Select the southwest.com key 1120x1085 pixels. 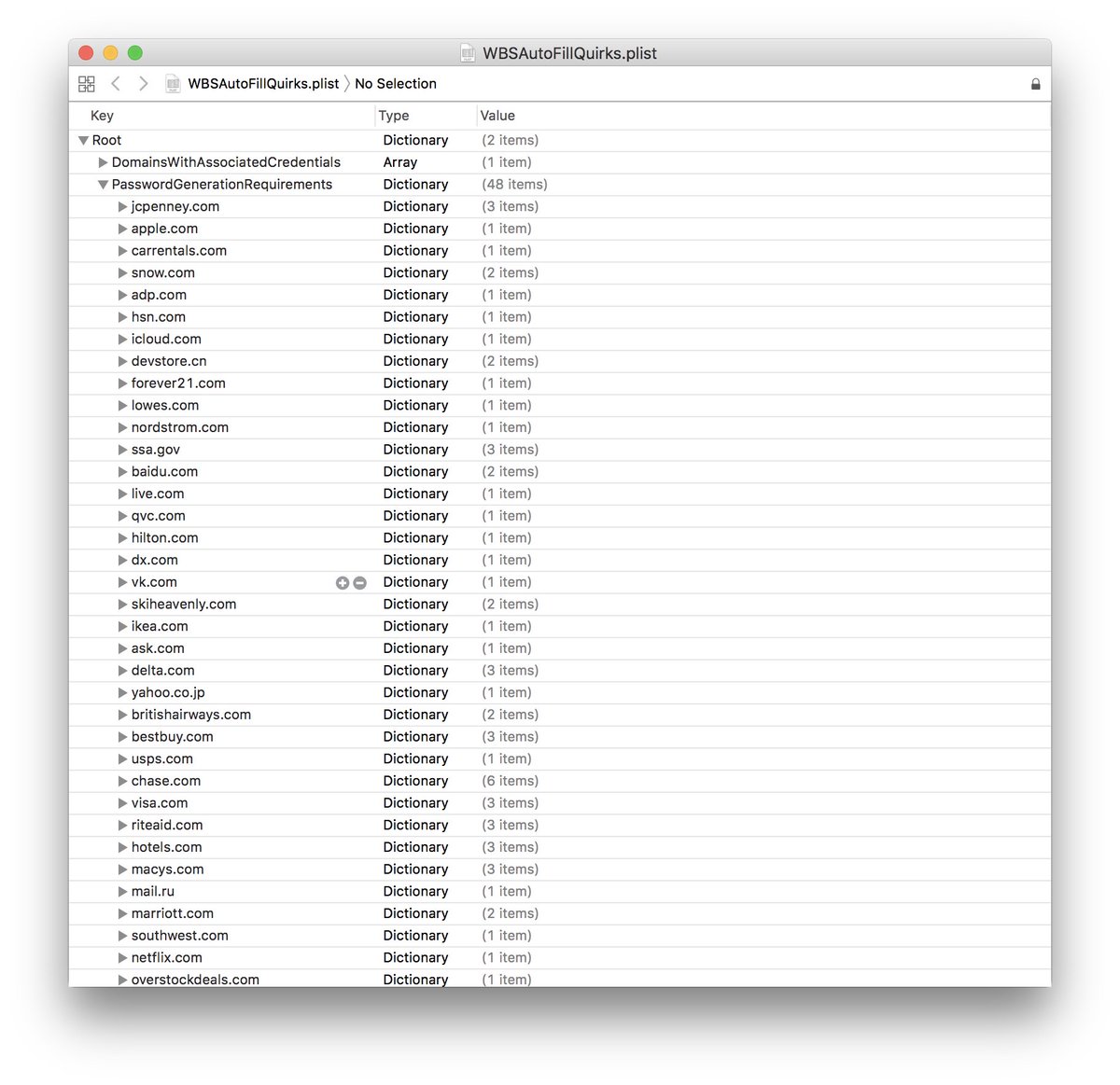[180, 936]
